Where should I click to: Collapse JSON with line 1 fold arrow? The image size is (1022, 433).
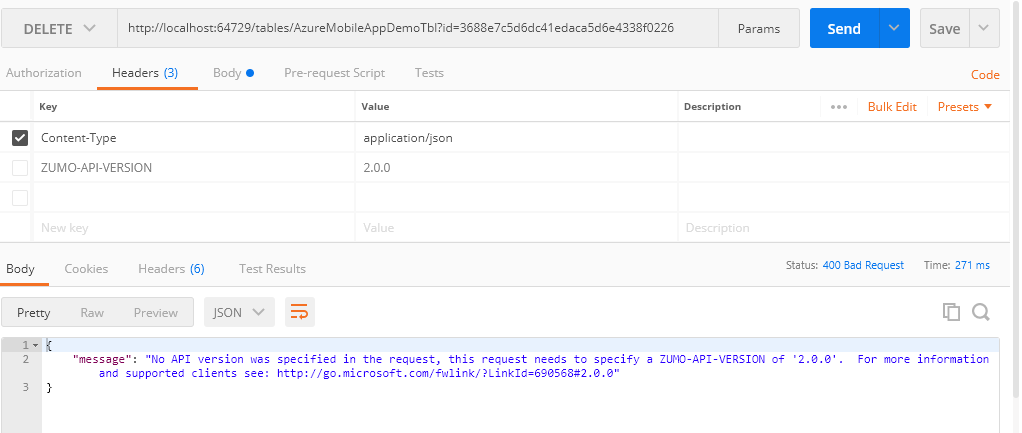(36, 345)
